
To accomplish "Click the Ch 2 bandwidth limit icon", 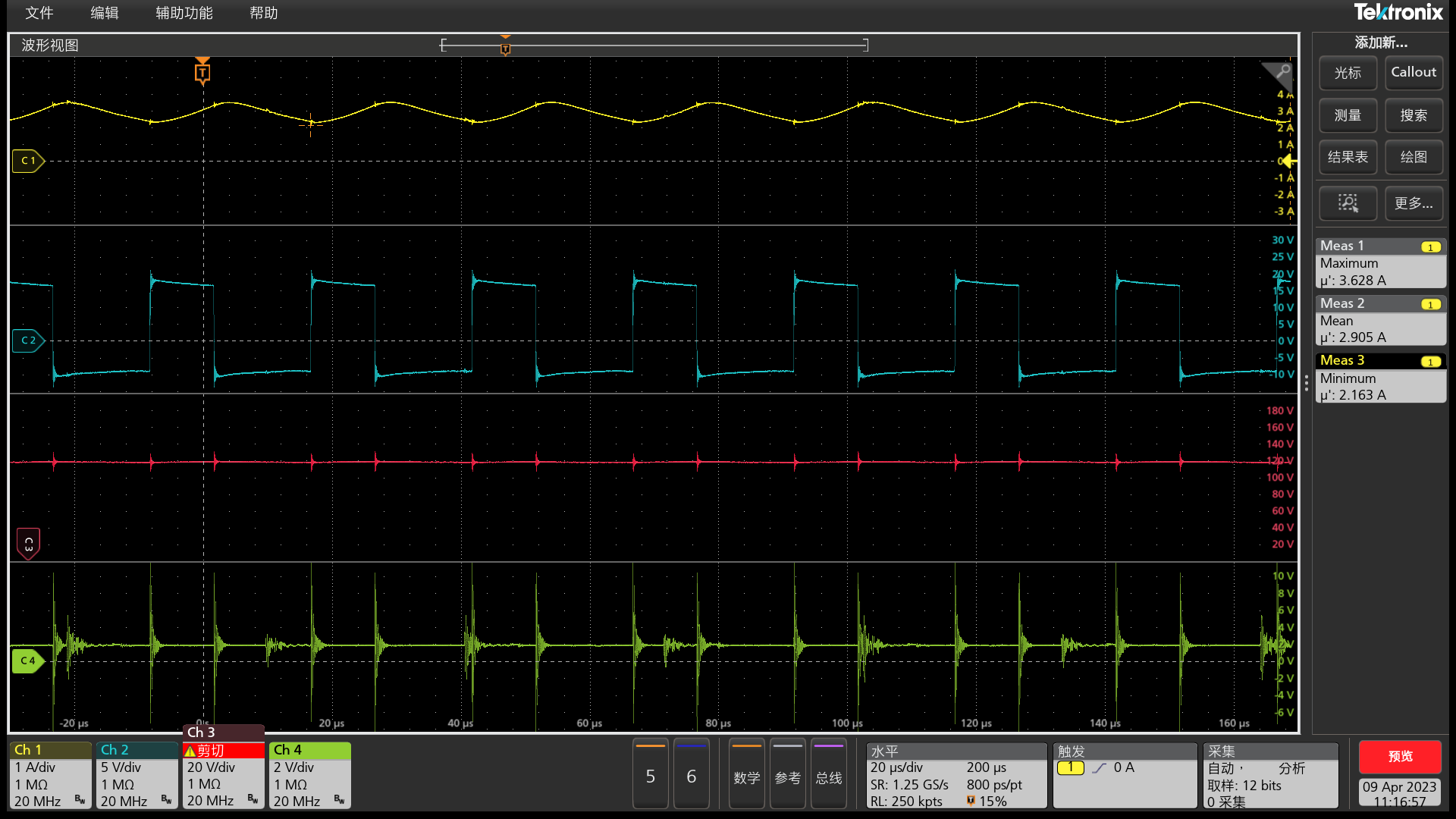I will tap(166, 800).
